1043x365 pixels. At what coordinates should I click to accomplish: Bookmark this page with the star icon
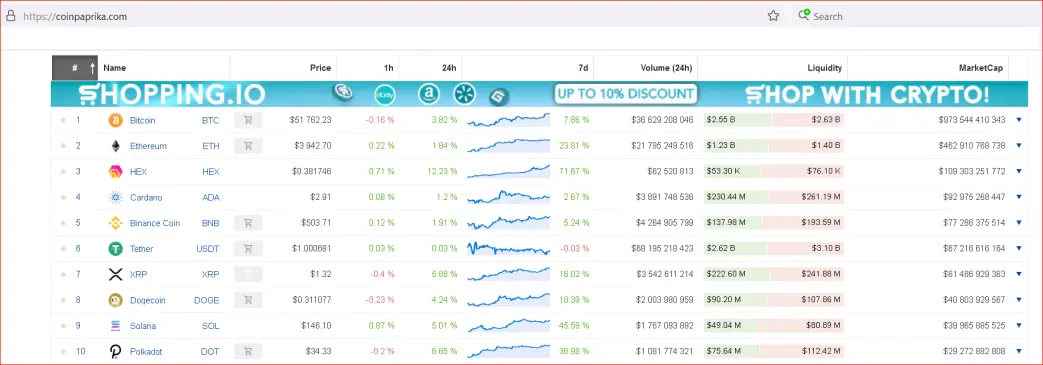[x=773, y=16]
